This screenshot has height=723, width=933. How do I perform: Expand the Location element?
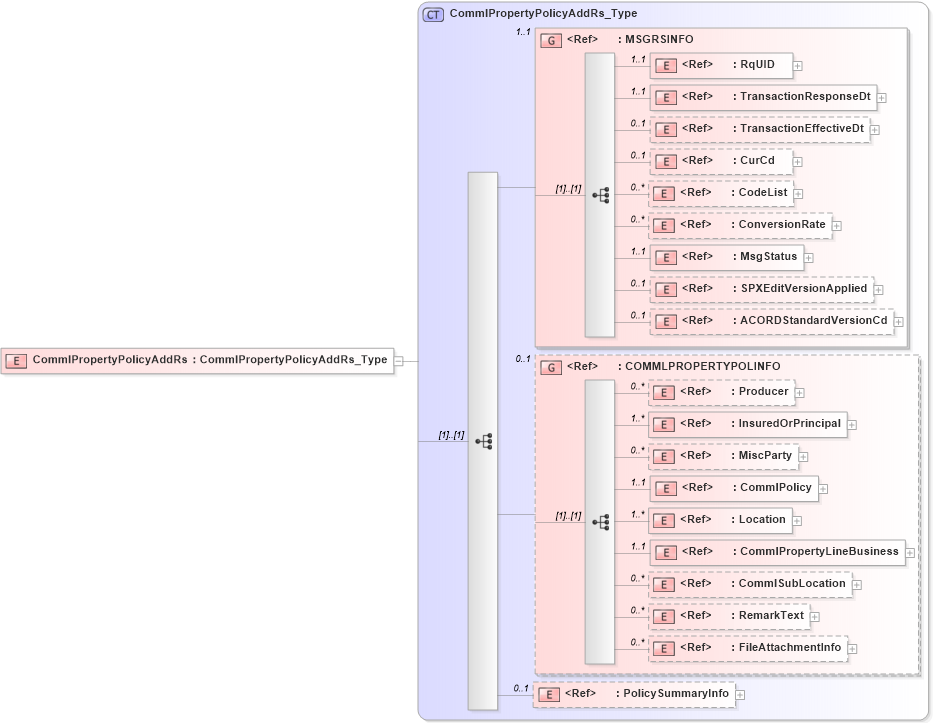(x=796, y=520)
